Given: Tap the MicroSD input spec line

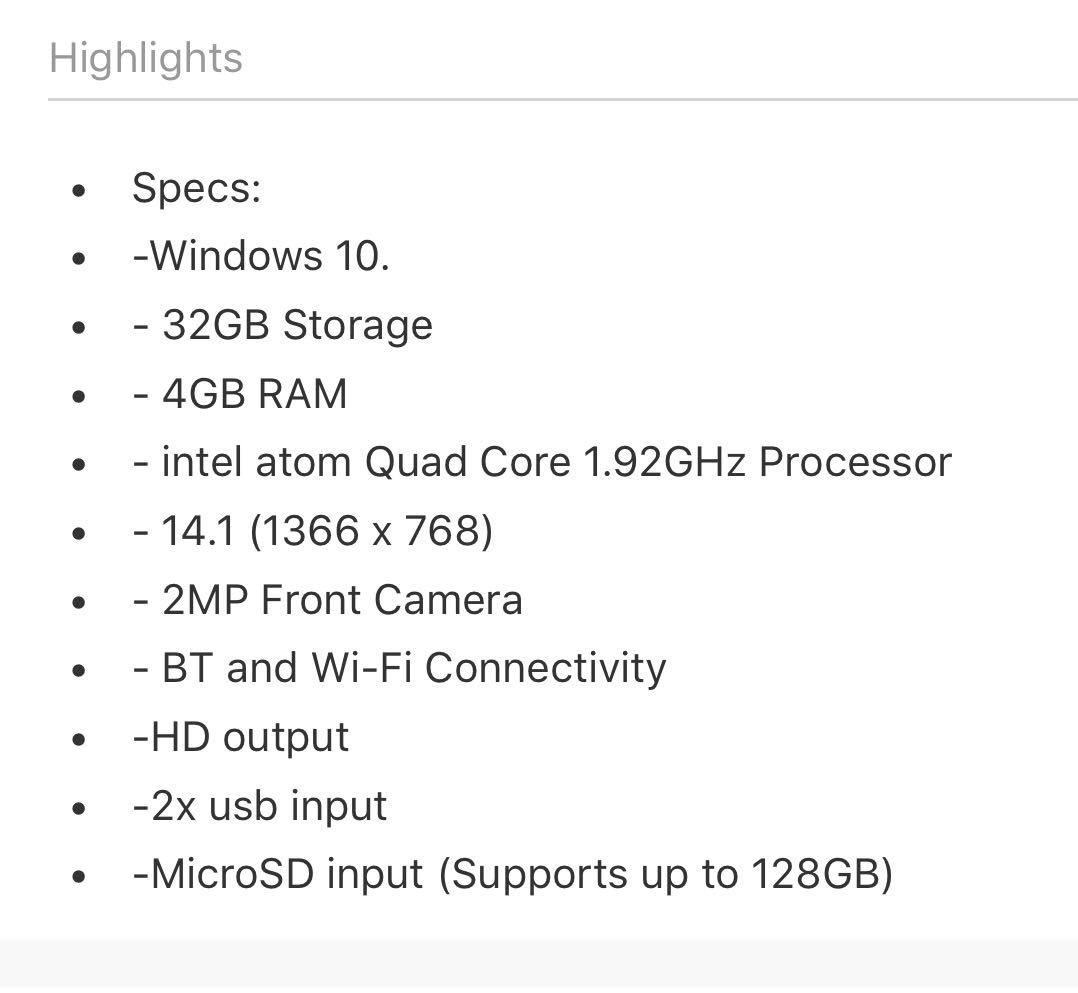Looking at the screenshot, I should (512, 874).
